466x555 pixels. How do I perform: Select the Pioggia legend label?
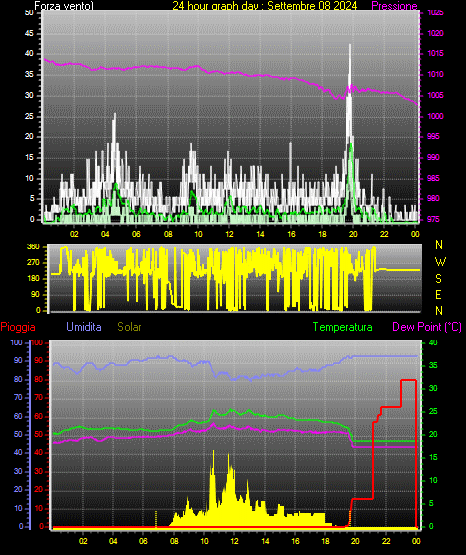18,327
